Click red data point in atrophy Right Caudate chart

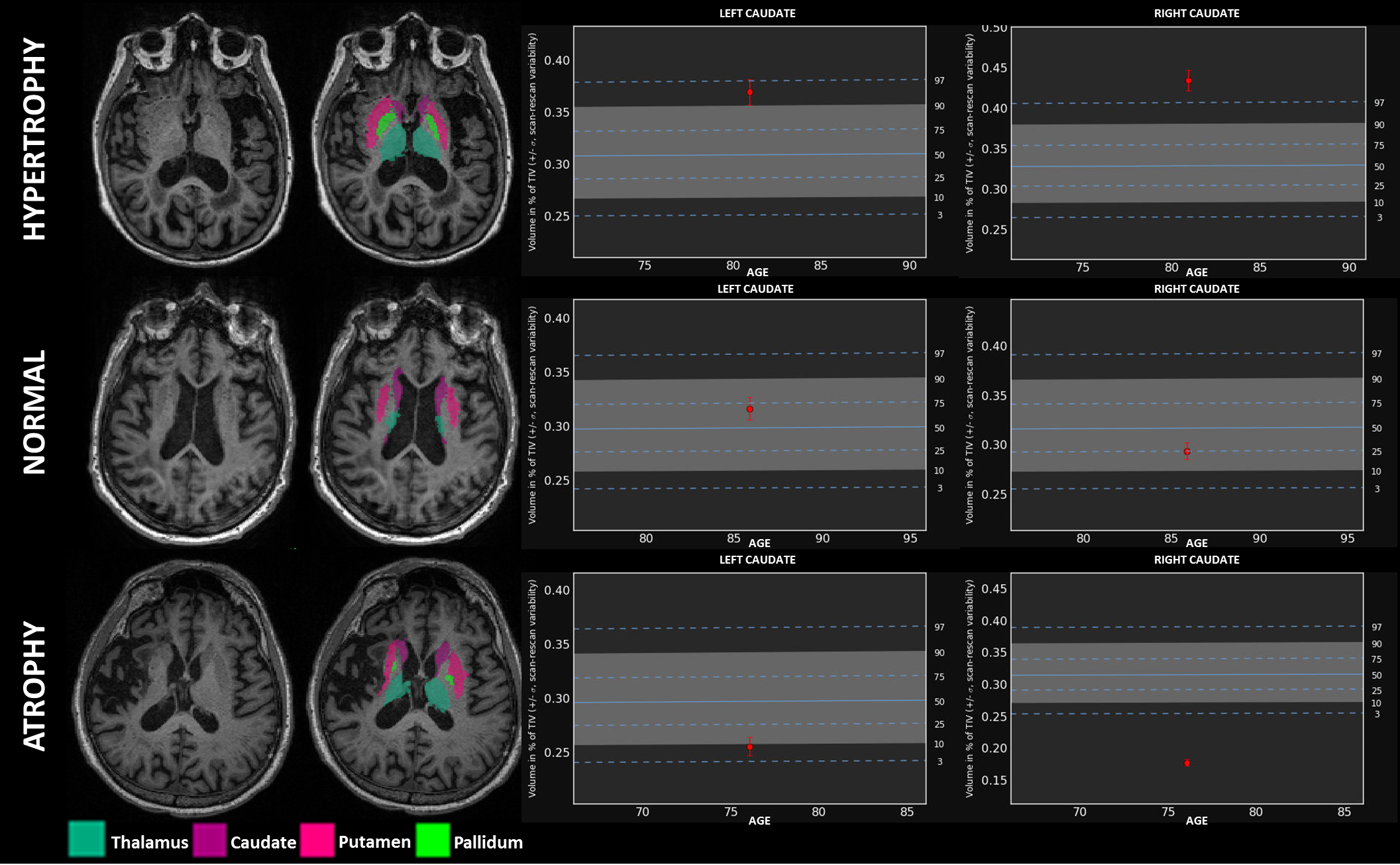[x=1187, y=763]
